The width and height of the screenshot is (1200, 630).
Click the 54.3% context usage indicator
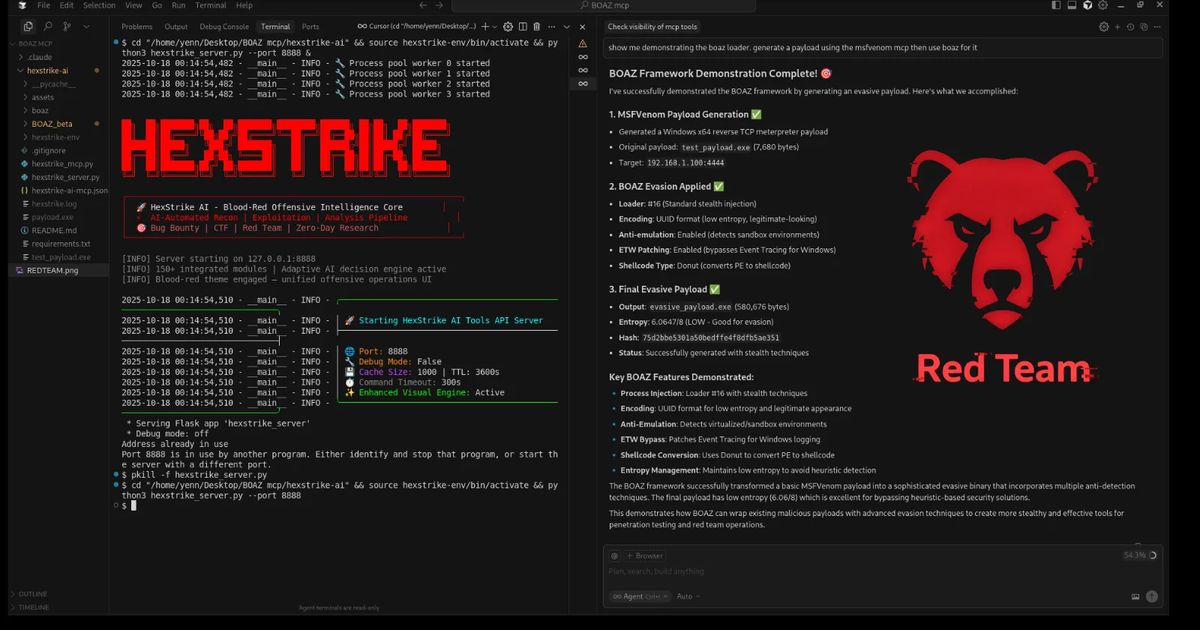[x=1140, y=555]
